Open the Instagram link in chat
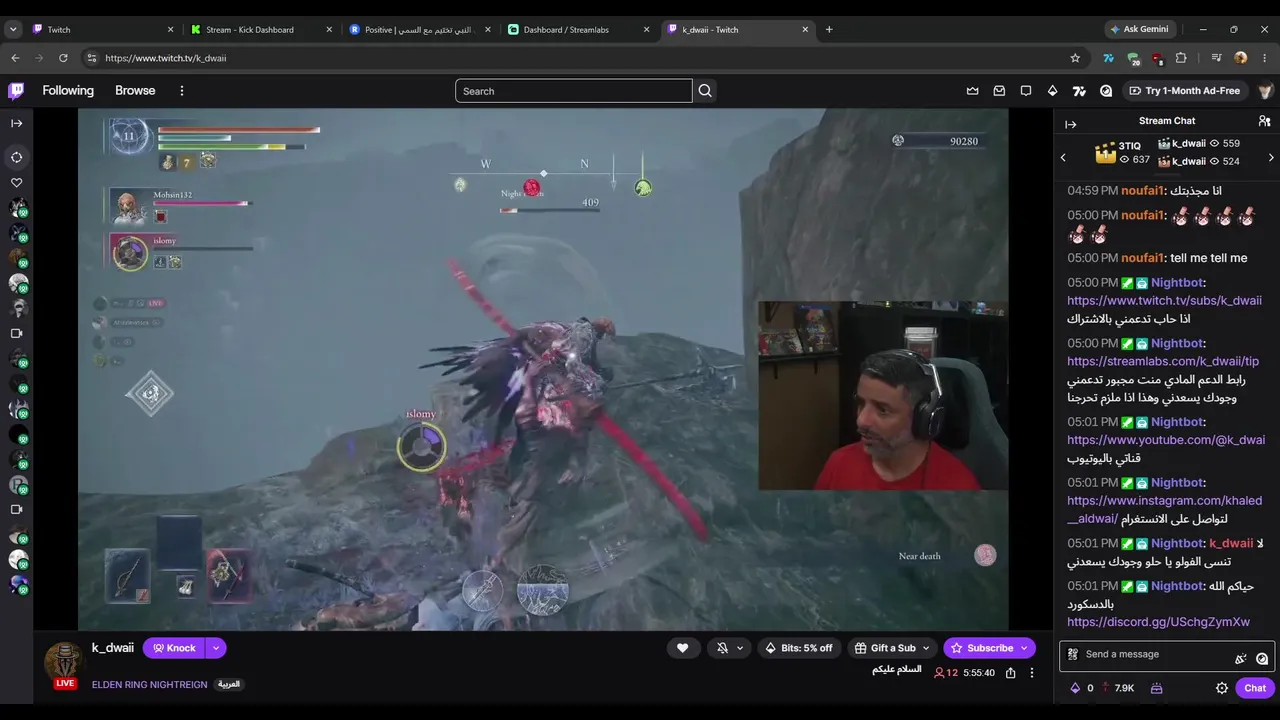This screenshot has height=720, width=1280. coord(1164,509)
